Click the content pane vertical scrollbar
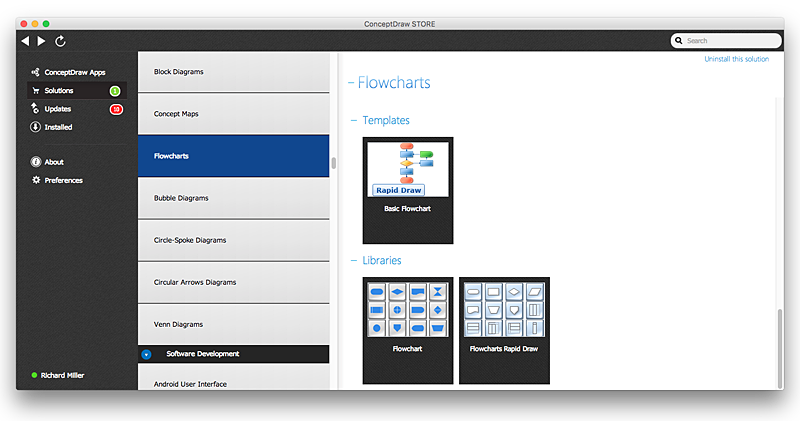This screenshot has height=421, width=800. tap(780, 349)
